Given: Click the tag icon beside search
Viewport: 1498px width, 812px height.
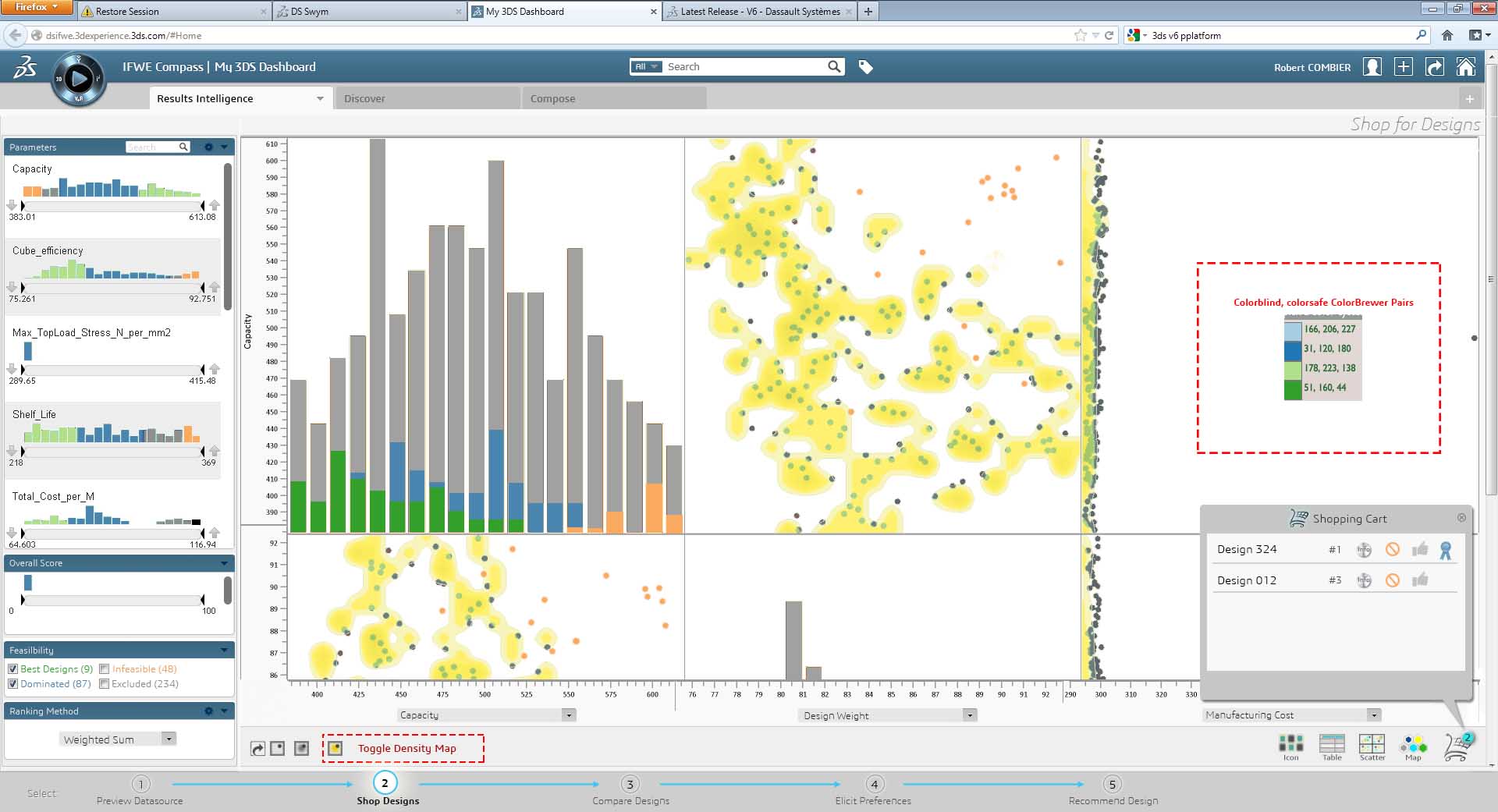Looking at the screenshot, I should pyautogui.click(x=865, y=67).
